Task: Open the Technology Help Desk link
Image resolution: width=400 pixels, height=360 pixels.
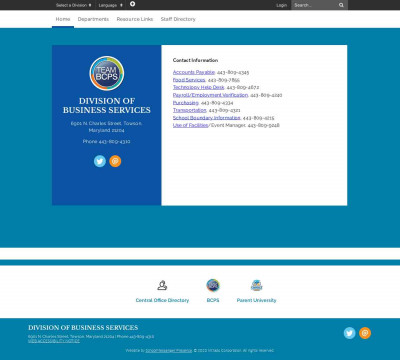Action: (x=198, y=87)
